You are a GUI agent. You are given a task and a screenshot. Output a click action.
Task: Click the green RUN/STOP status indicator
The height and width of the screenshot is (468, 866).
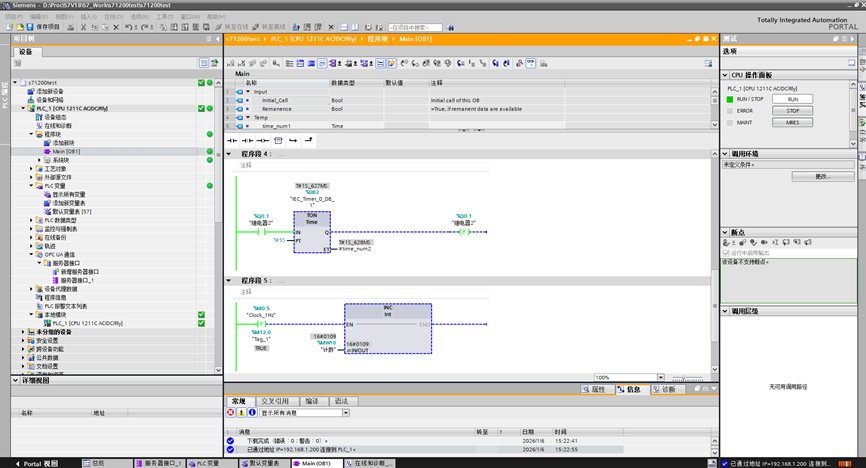point(730,99)
